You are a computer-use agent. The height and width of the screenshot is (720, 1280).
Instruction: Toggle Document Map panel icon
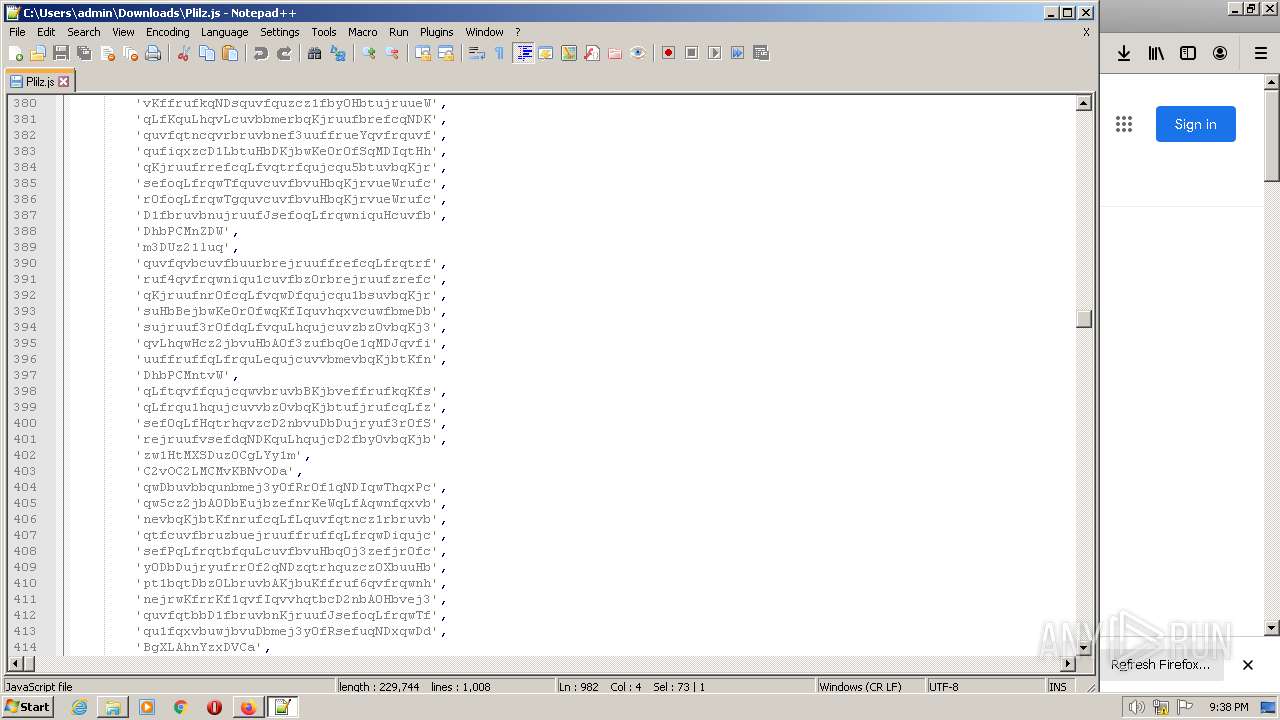coord(569,53)
